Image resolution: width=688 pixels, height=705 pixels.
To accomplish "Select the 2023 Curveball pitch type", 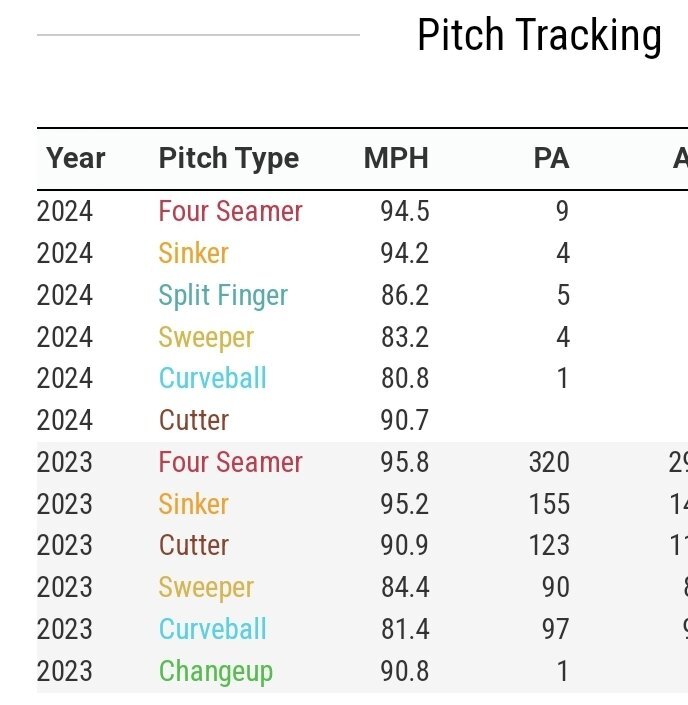I will 212,630.
